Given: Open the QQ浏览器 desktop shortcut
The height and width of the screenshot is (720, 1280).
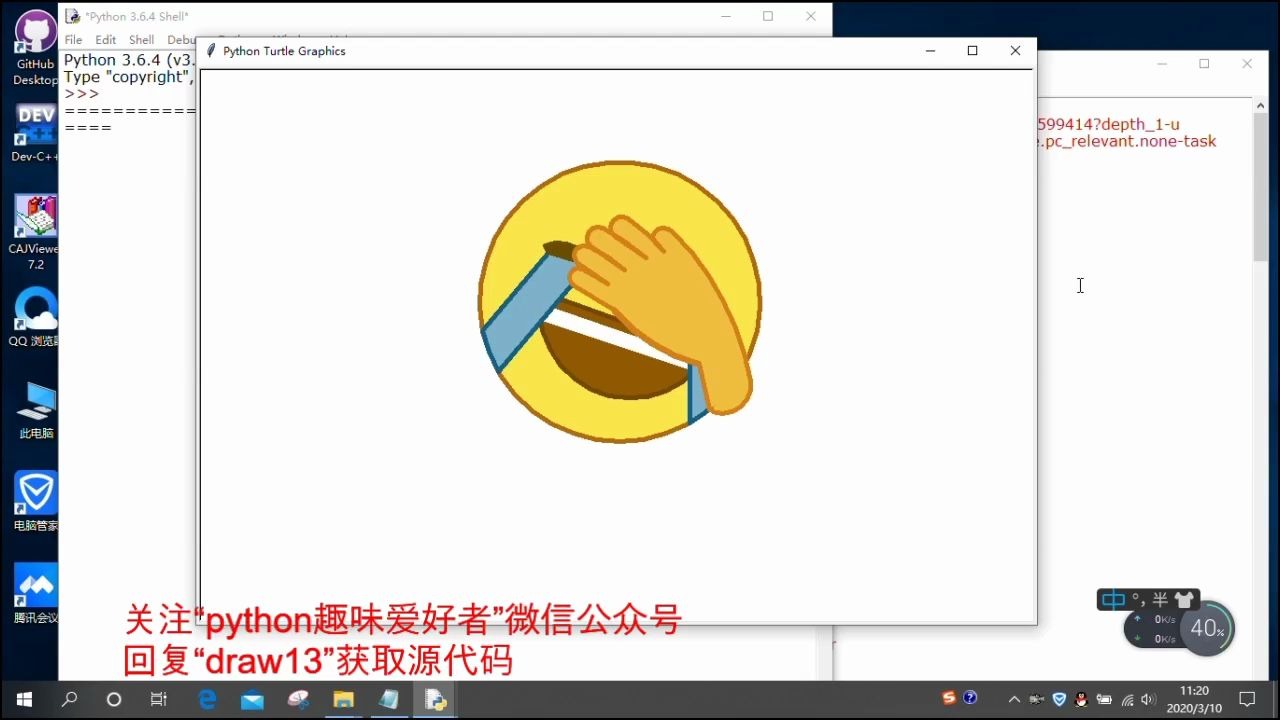Looking at the screenshot, I should coord(35,318).
